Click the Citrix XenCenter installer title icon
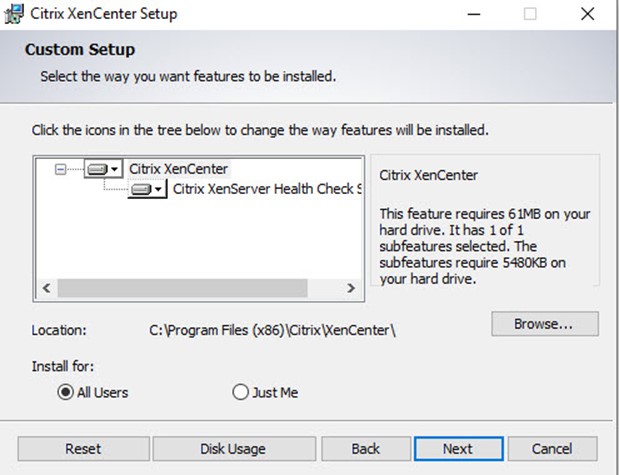 tap(14, 14)
